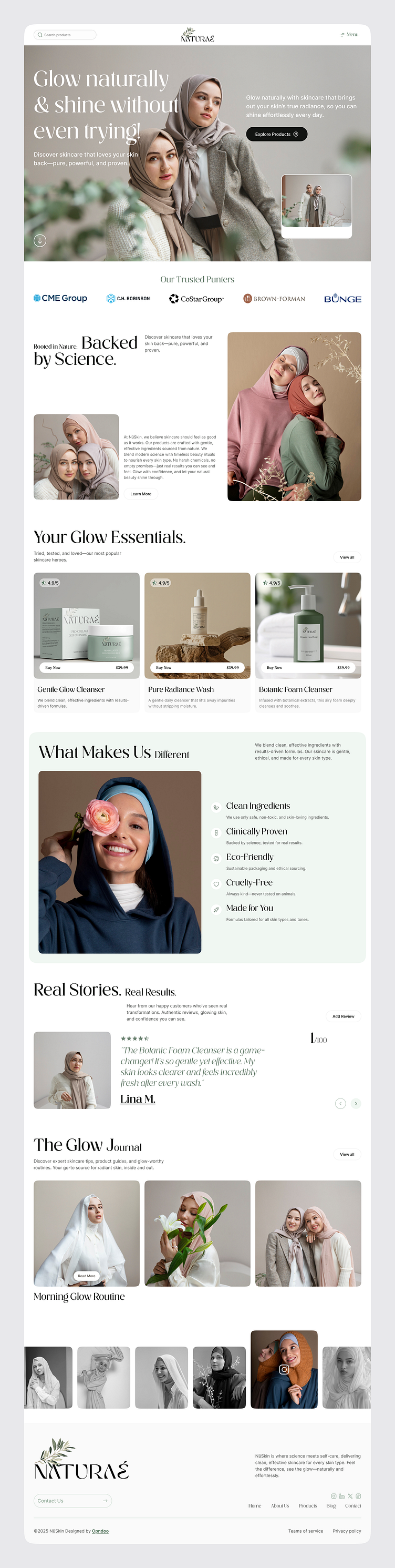Click the Instagram overlay on gallery photo
Screen dimensions: 395x1568
pos(284,1369)
